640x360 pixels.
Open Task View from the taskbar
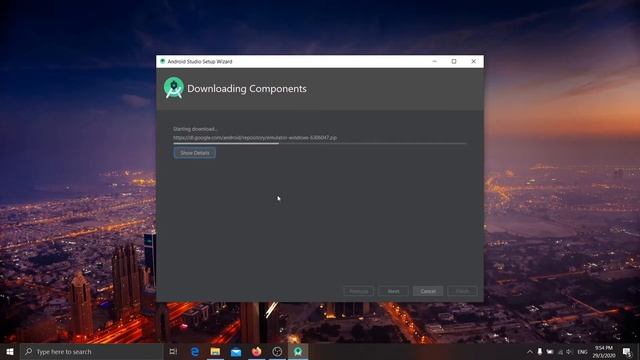tap(173, 351)
